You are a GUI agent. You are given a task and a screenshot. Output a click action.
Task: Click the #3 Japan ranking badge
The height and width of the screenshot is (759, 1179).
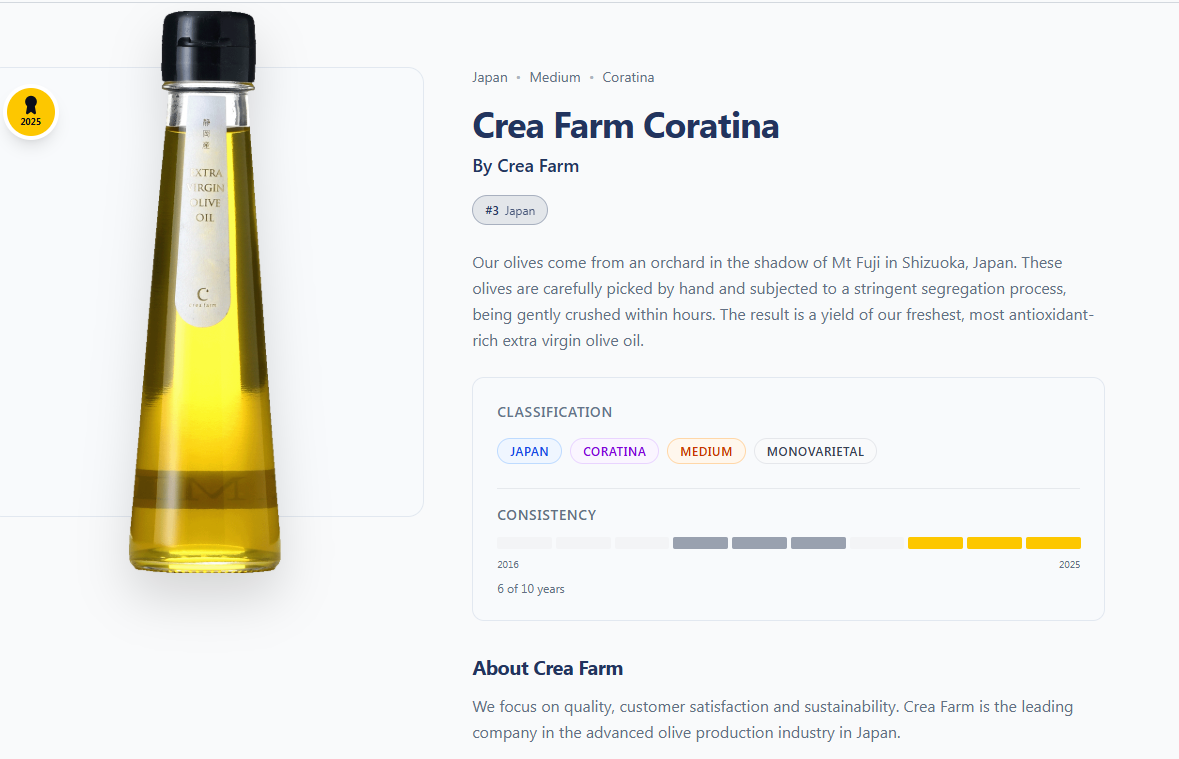point(510,211)
